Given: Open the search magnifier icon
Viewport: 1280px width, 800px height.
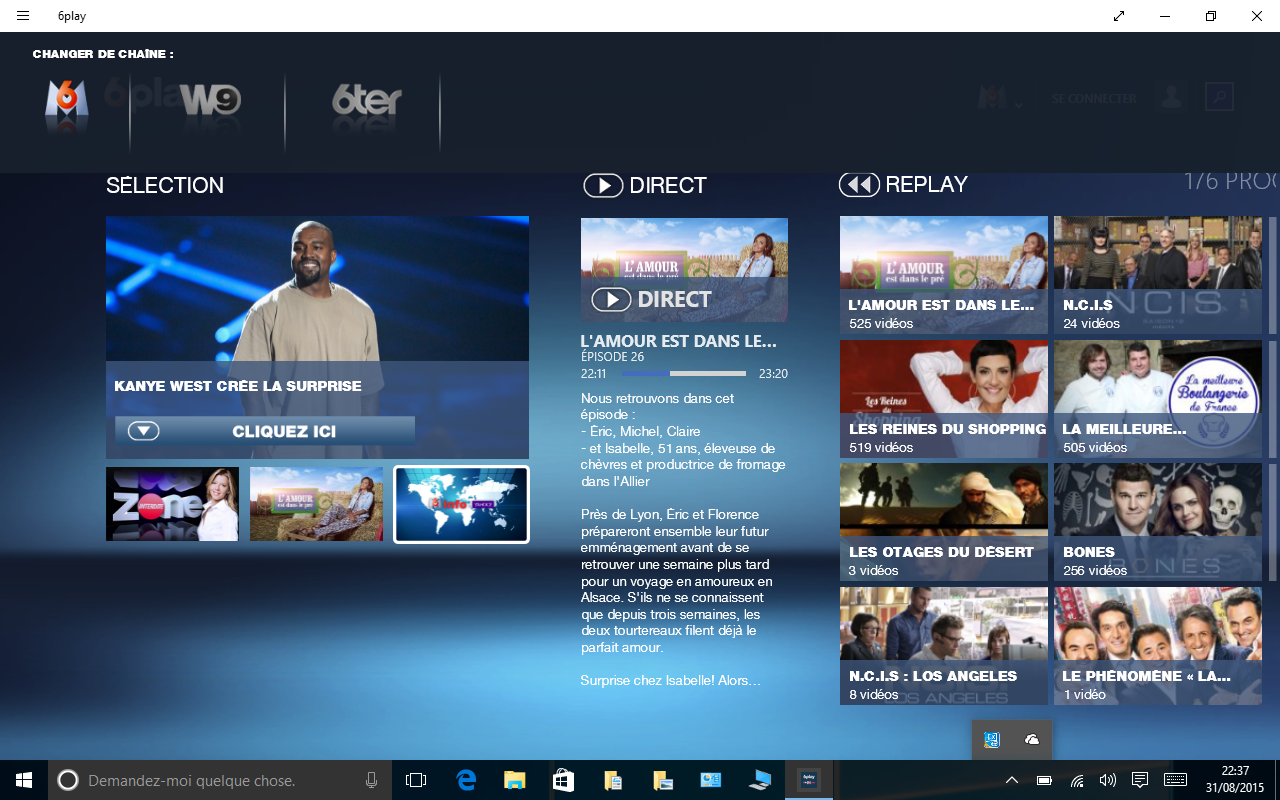Looking at the screenshot, I should (1219, 97).
